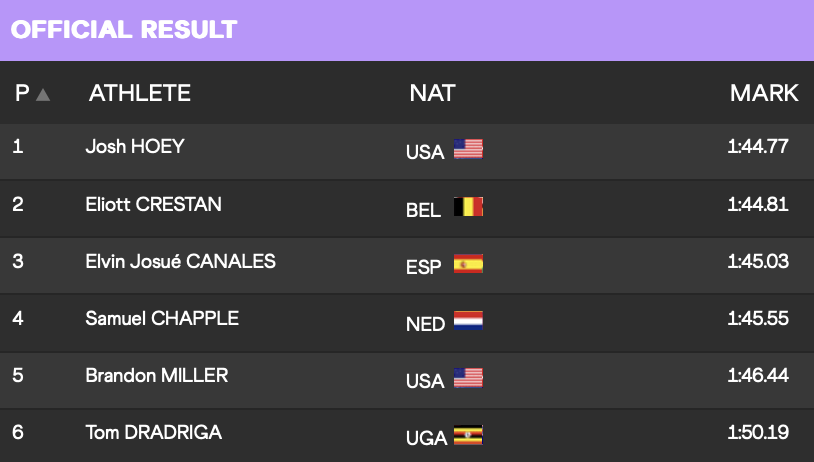Sort results by ATHLETE column header
The height and width of the screenshot is (462, 814).
pyautogui.click(x=140, y=93)
